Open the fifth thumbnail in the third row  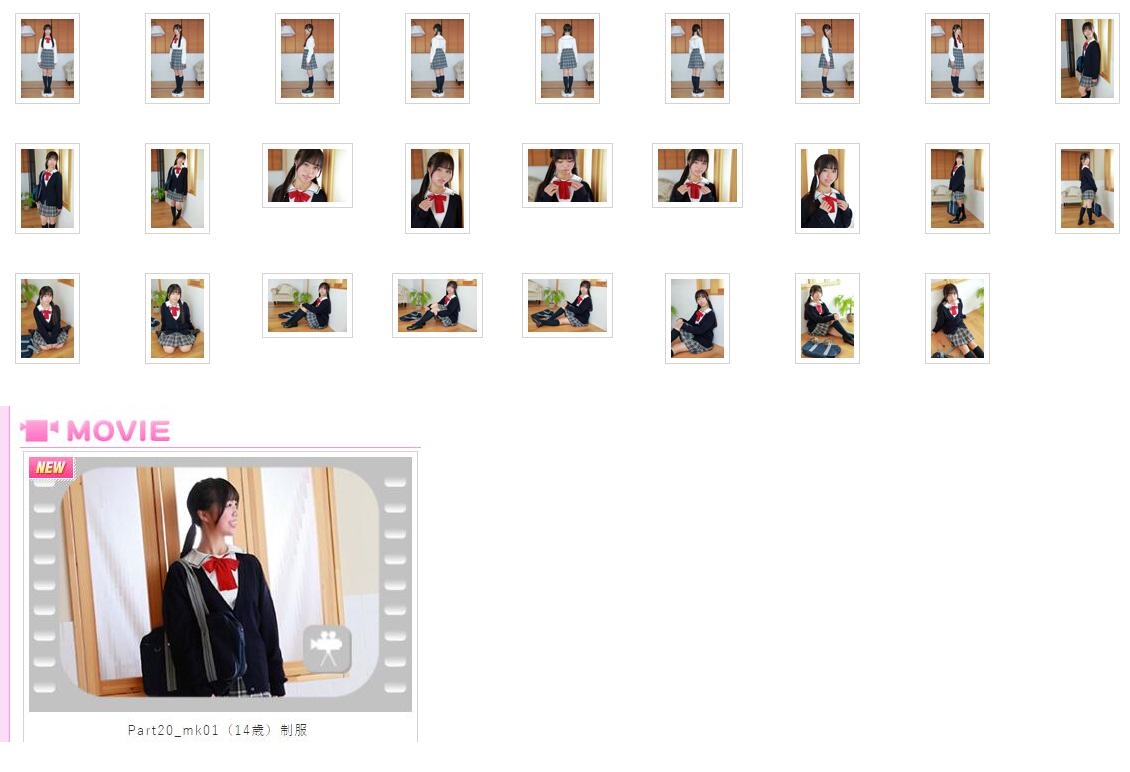[567, 305]
